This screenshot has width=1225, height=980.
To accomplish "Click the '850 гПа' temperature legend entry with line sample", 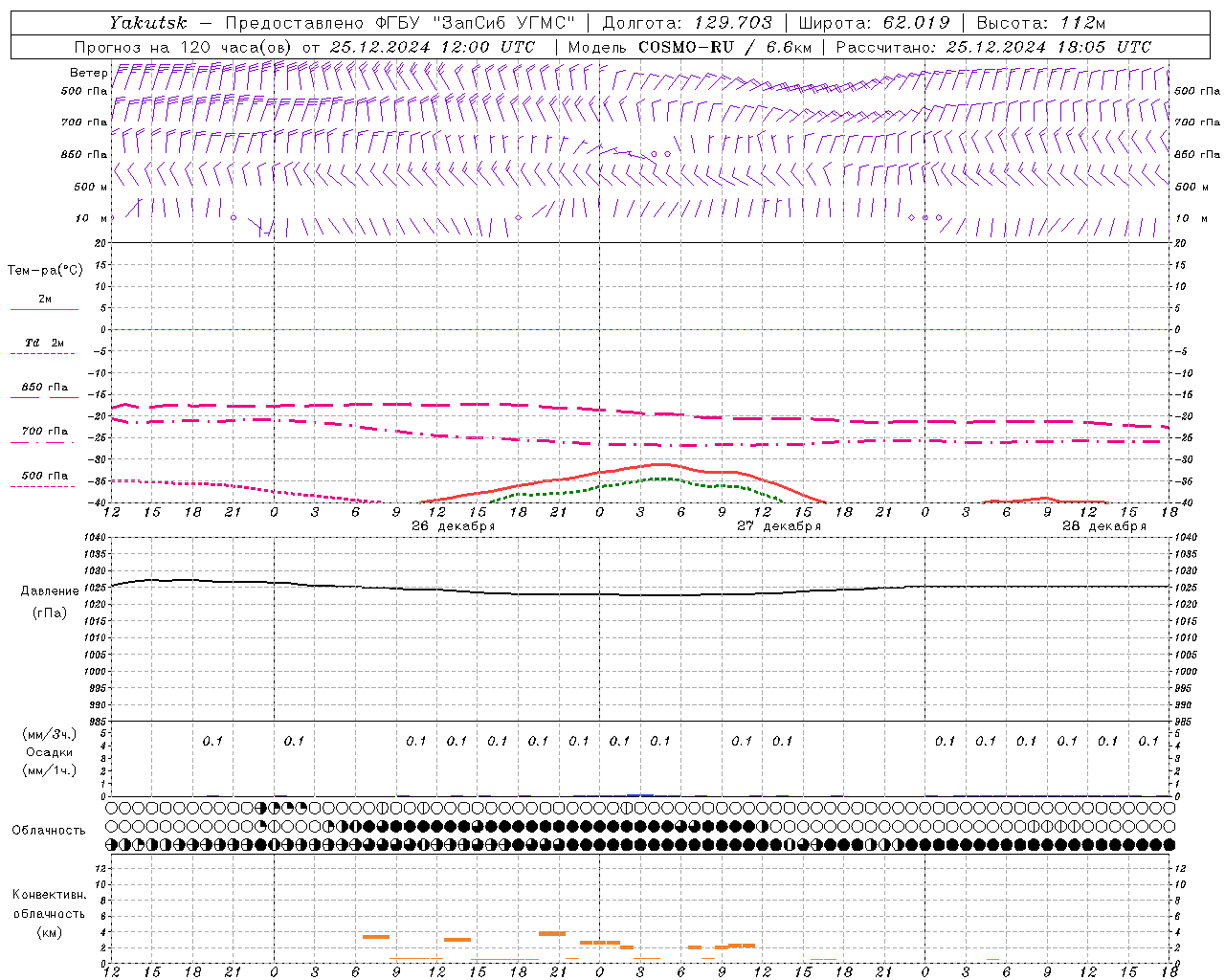I will click(x=44, y=391).
